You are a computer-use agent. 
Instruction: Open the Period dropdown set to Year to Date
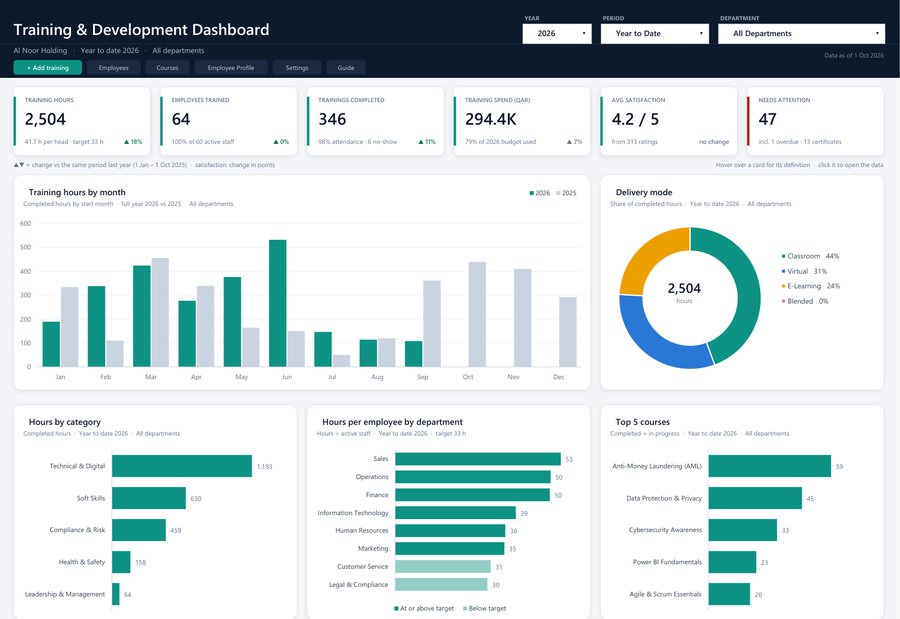click(x=655, y=33)
